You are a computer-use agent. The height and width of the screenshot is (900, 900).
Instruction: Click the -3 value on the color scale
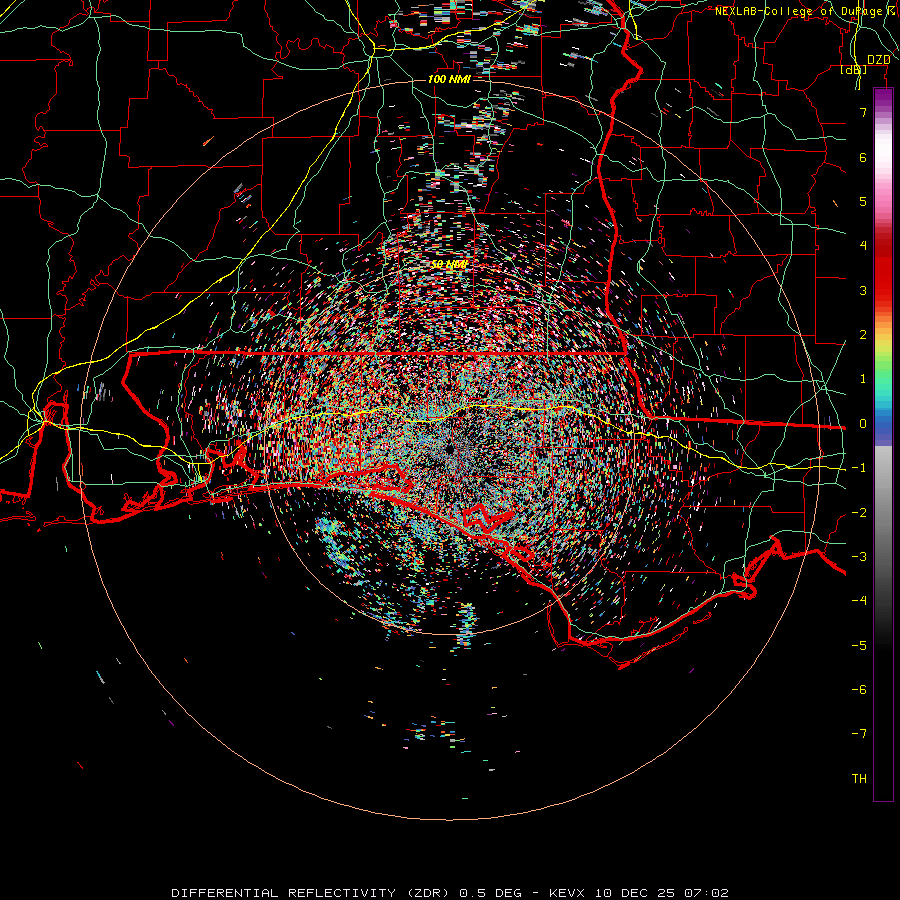[859, 557]
